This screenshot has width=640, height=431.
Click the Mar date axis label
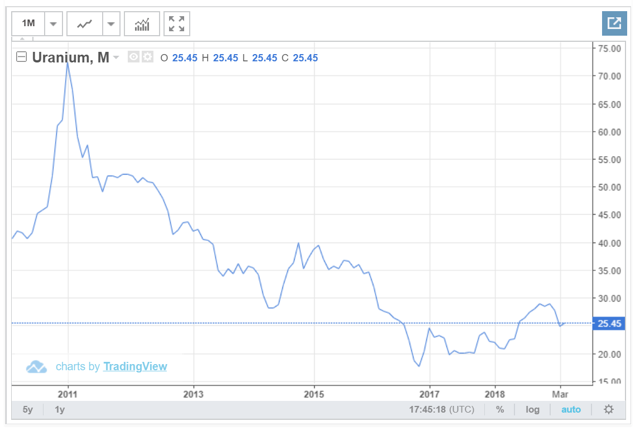point(560,394)
